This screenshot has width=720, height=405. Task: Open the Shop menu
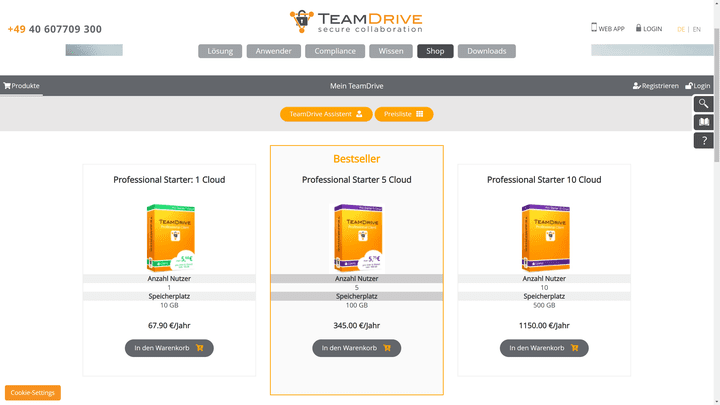point(435,51)
